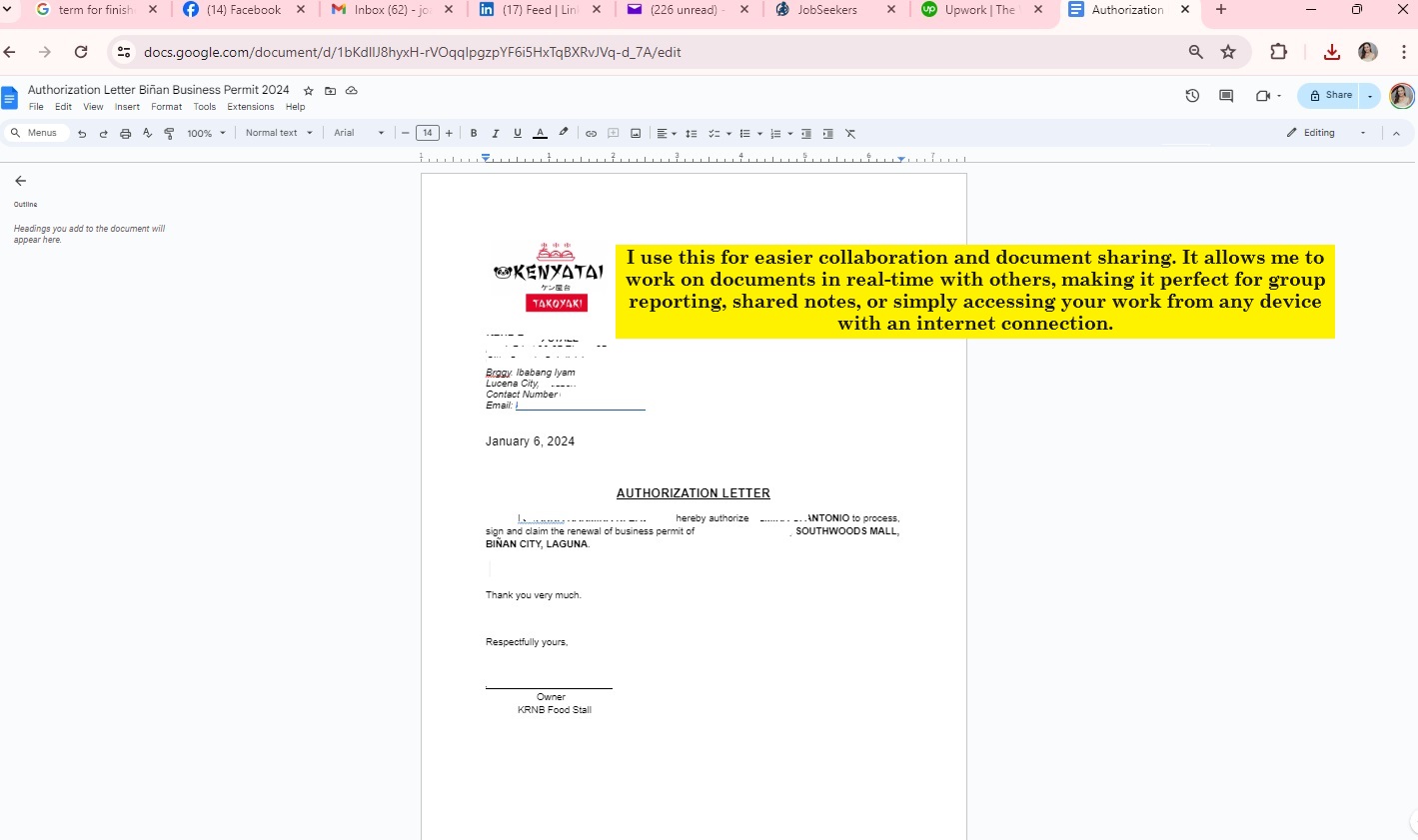Open Chrome's Extensions puzzle icon

click(1278, 52)
